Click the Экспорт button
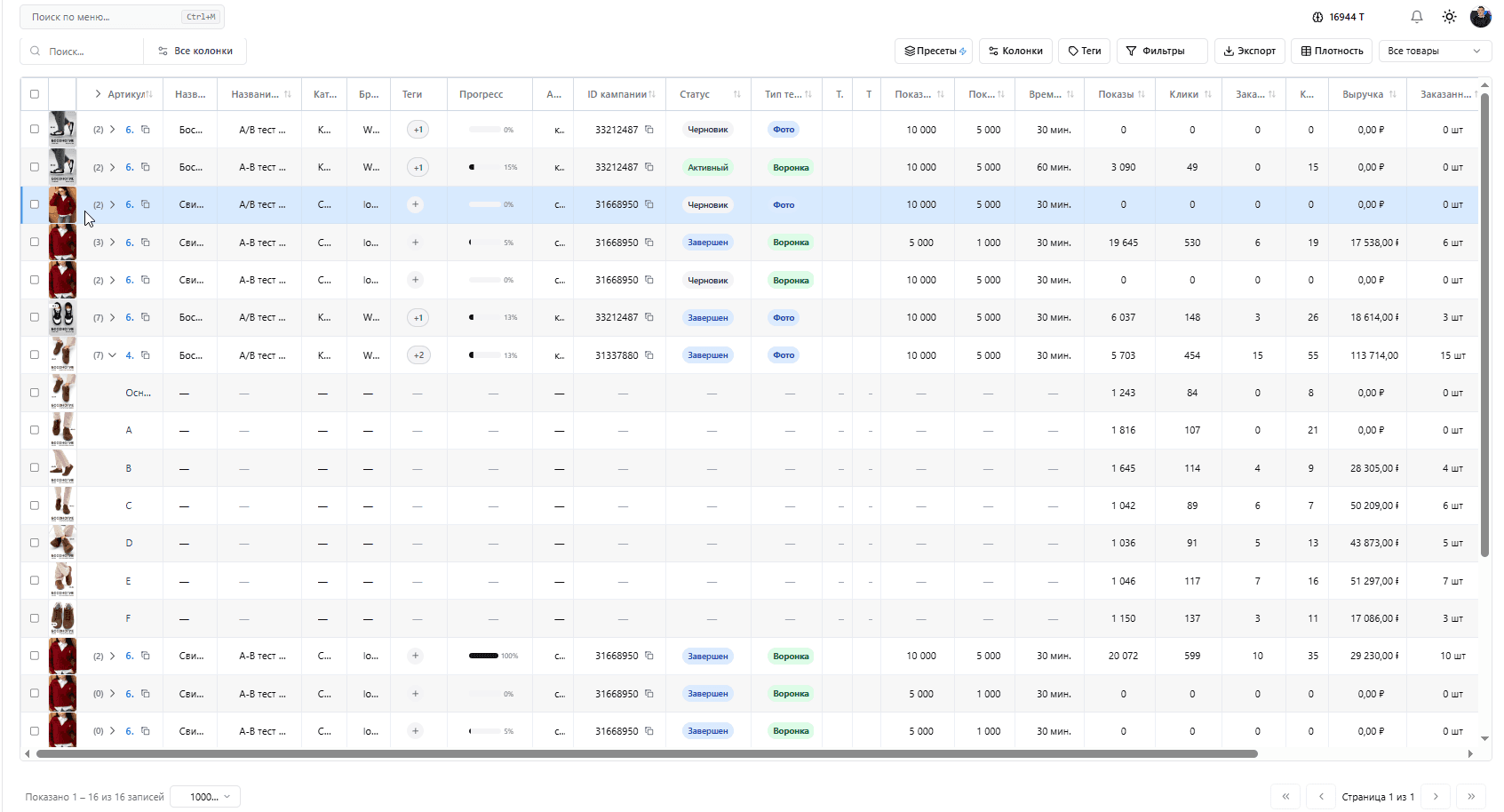Screen dimensions: 1504x812 pos(1249,51)
